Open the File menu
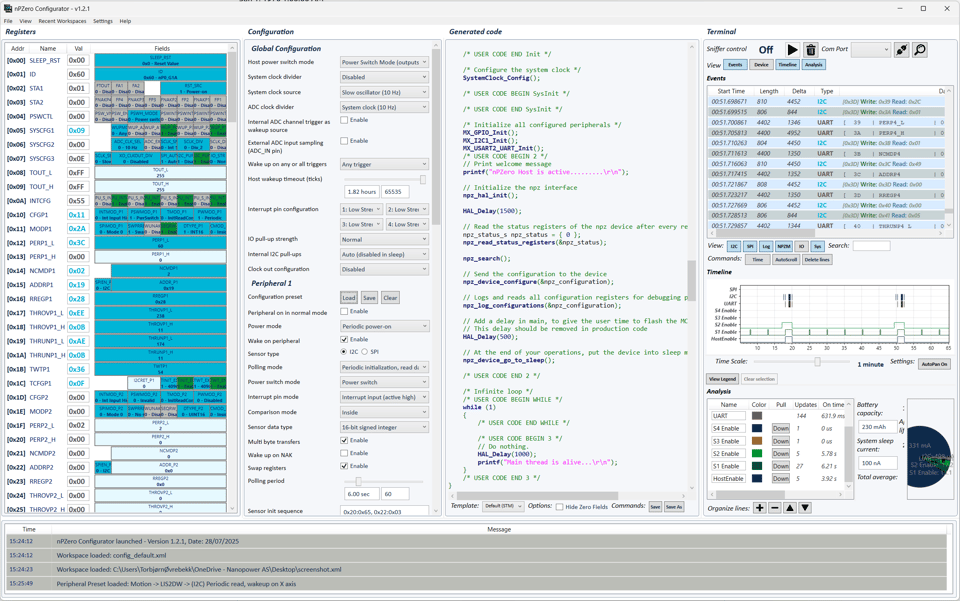Viewport: 960px width, 601px height. point(8,21)
